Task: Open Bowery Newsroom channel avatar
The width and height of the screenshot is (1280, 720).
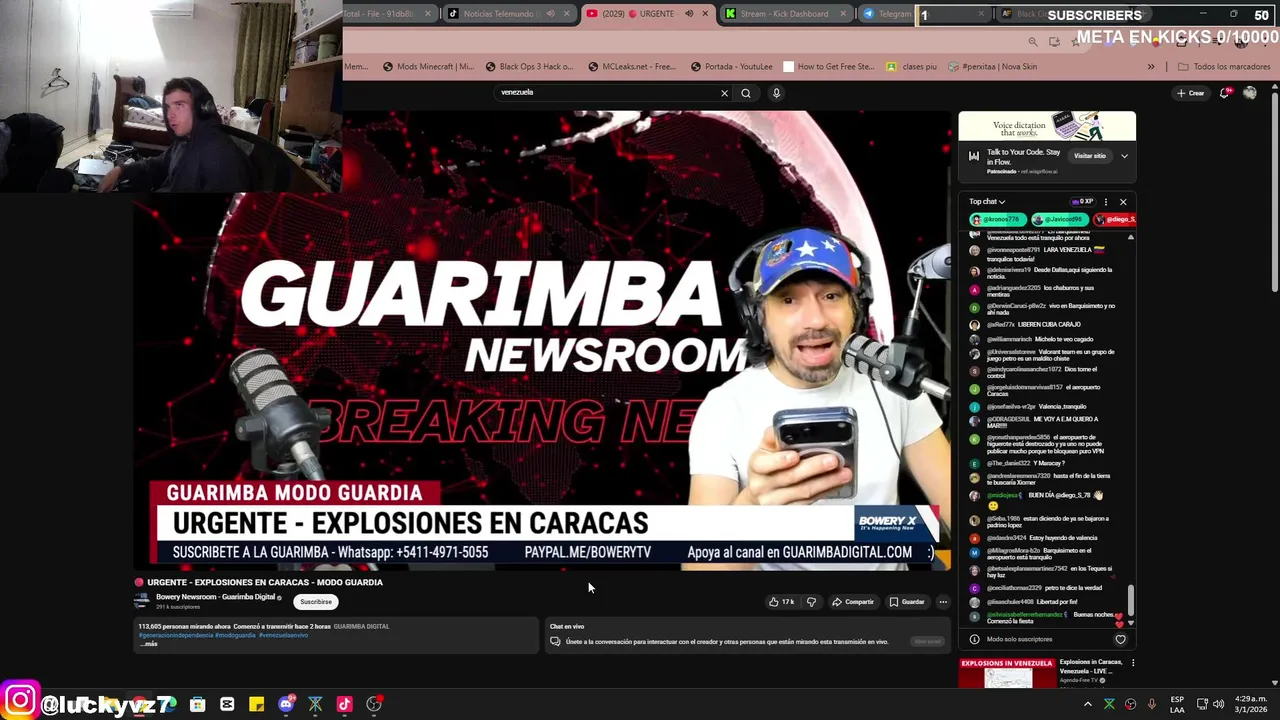Action: tap(142, 600)
